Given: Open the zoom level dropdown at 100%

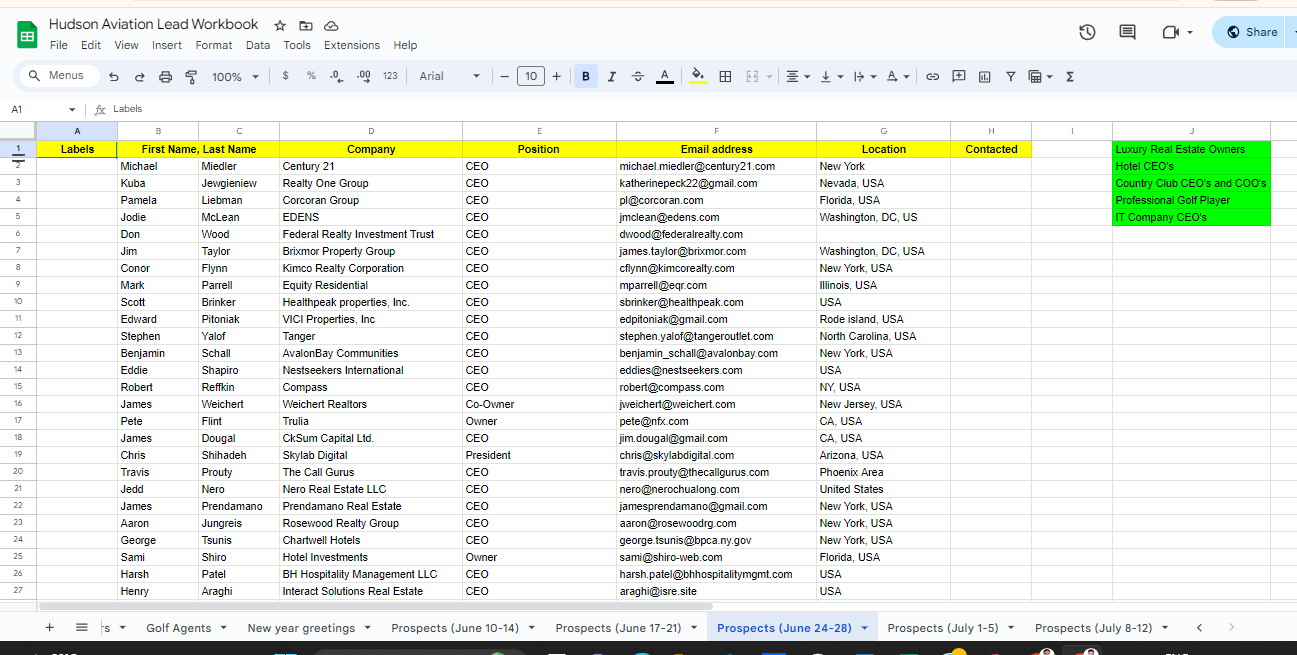Looking at the screenshot, I should (x=235, y=76).
